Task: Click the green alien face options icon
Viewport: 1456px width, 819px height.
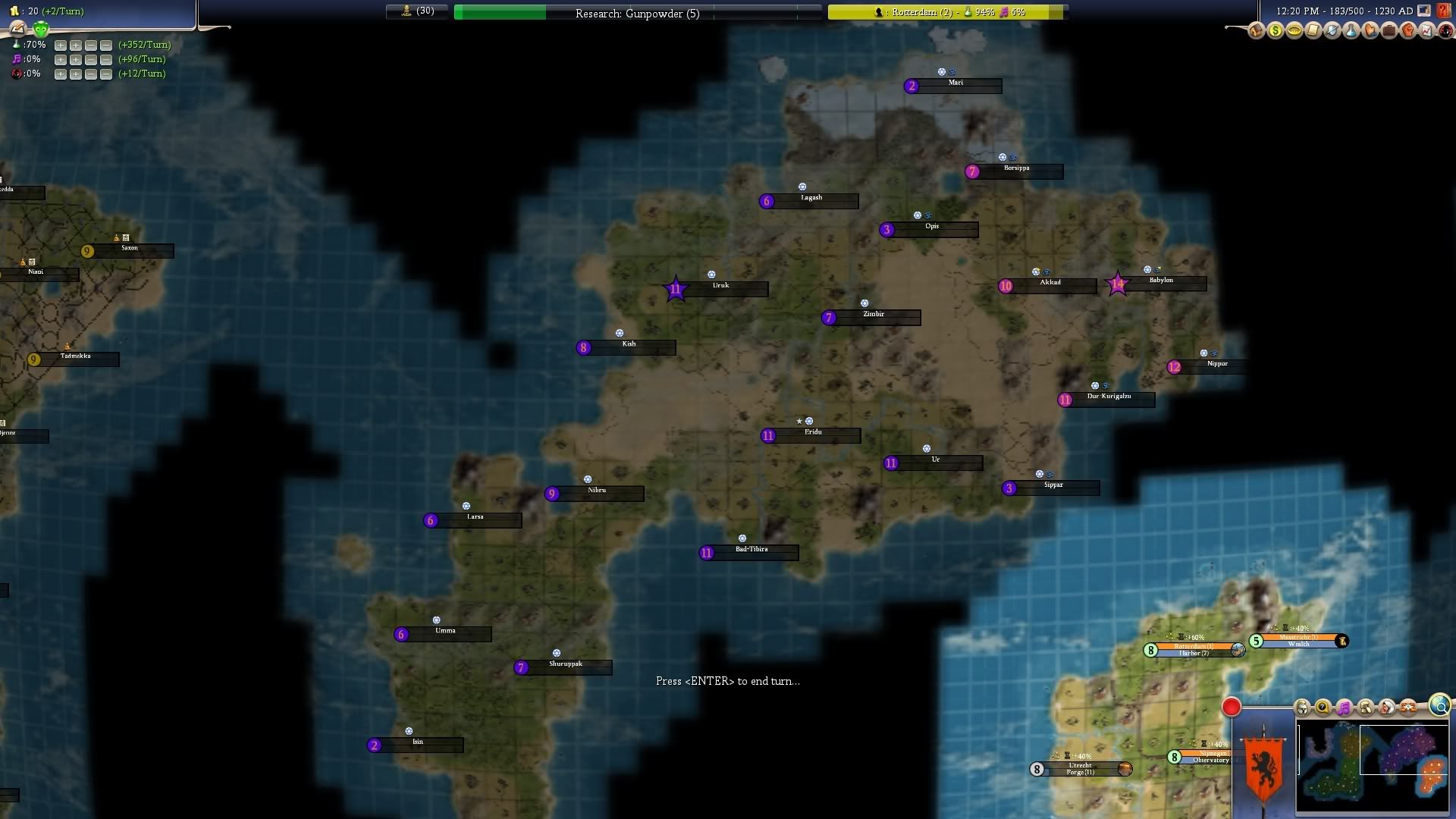Action: click(41, 30)
